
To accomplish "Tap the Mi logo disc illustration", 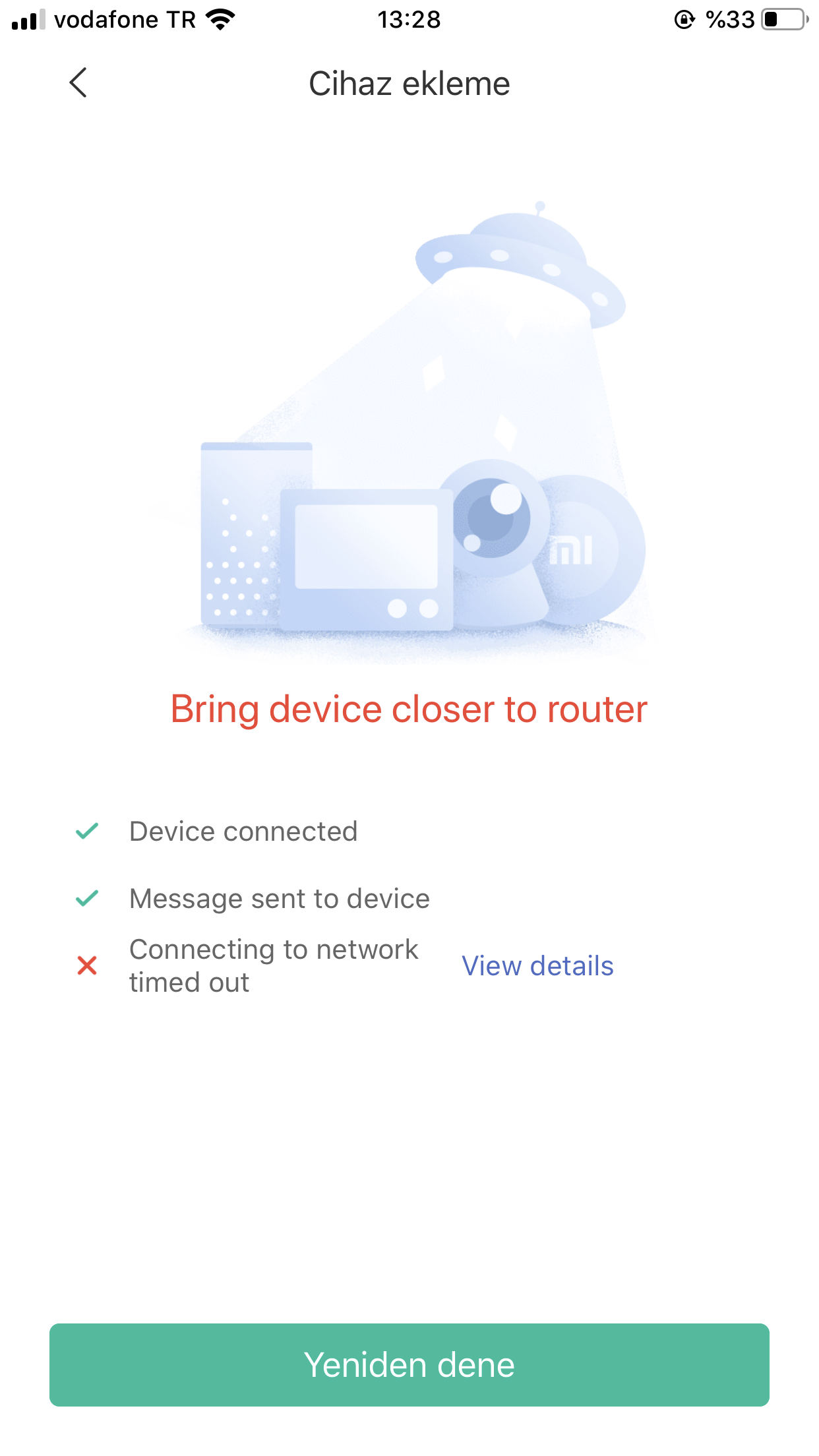I will 589,550.
